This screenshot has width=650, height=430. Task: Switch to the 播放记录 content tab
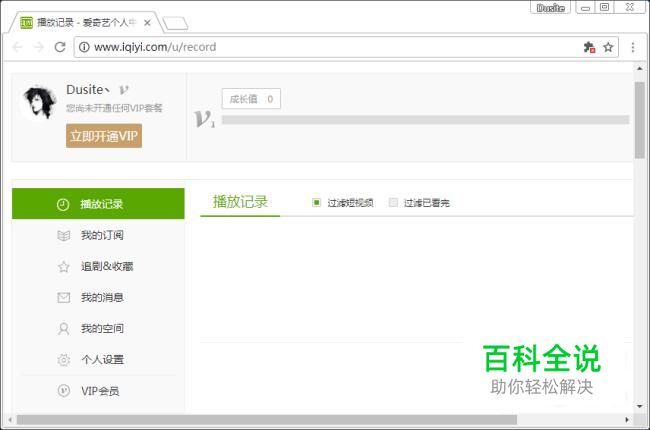(x=240, y=202)
